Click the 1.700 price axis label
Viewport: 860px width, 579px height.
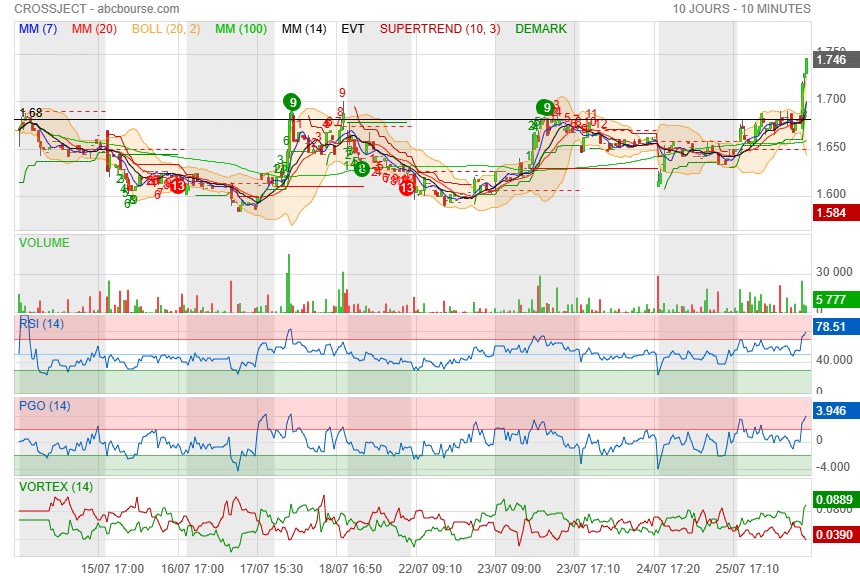pos(831,99)
